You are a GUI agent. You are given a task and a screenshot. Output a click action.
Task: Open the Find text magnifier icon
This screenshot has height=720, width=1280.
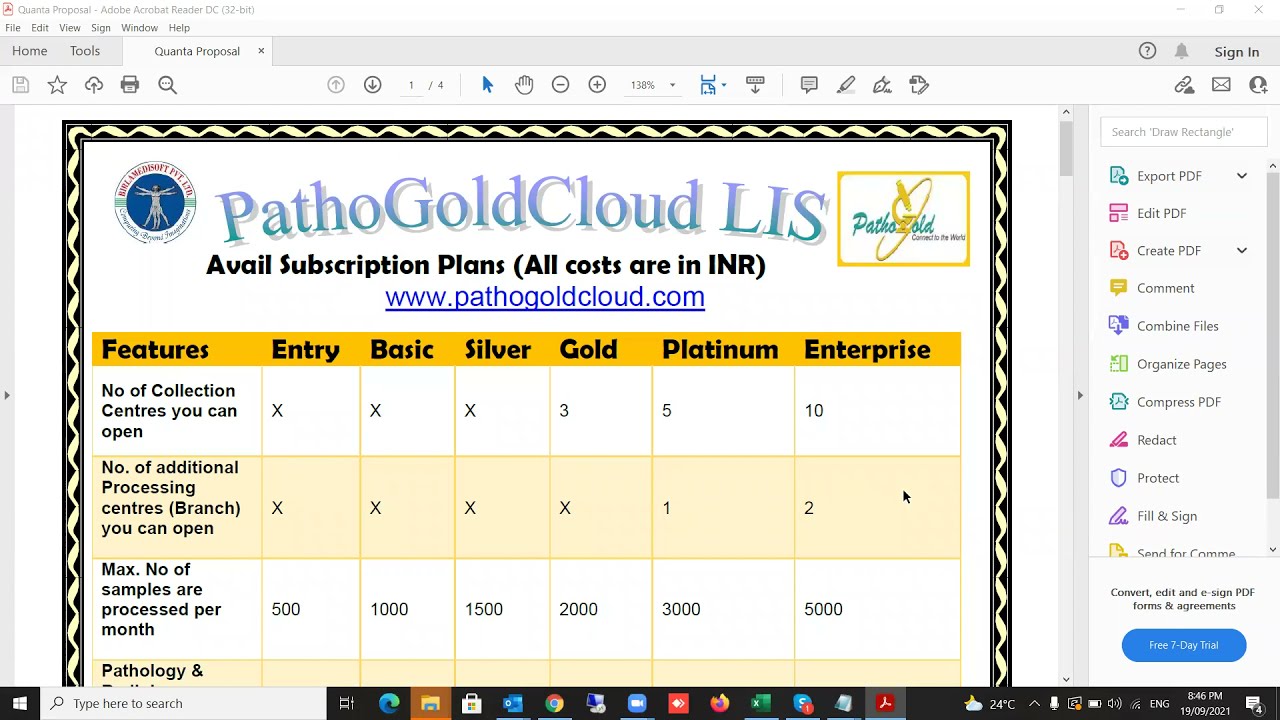pos(167,85)
